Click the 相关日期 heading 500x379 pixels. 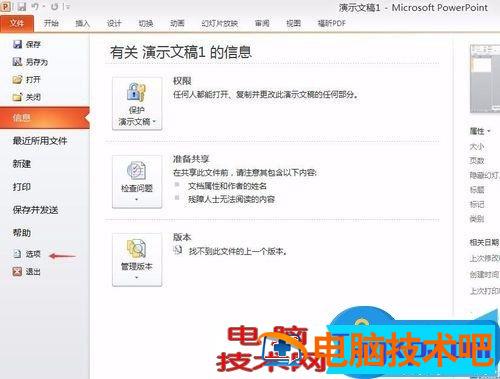[484, 242]
